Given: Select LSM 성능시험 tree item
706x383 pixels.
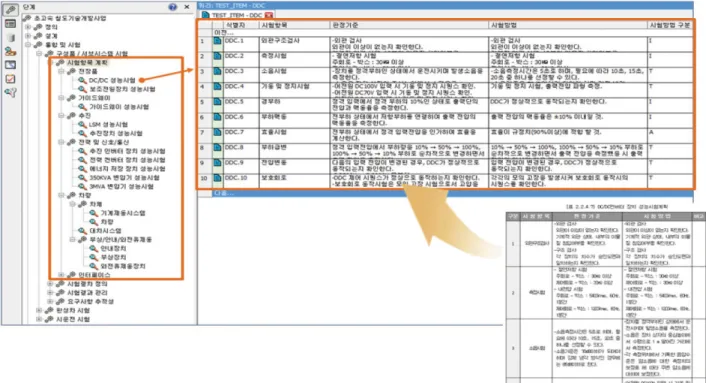Looking at the screenshot, I should pos(108,124).
